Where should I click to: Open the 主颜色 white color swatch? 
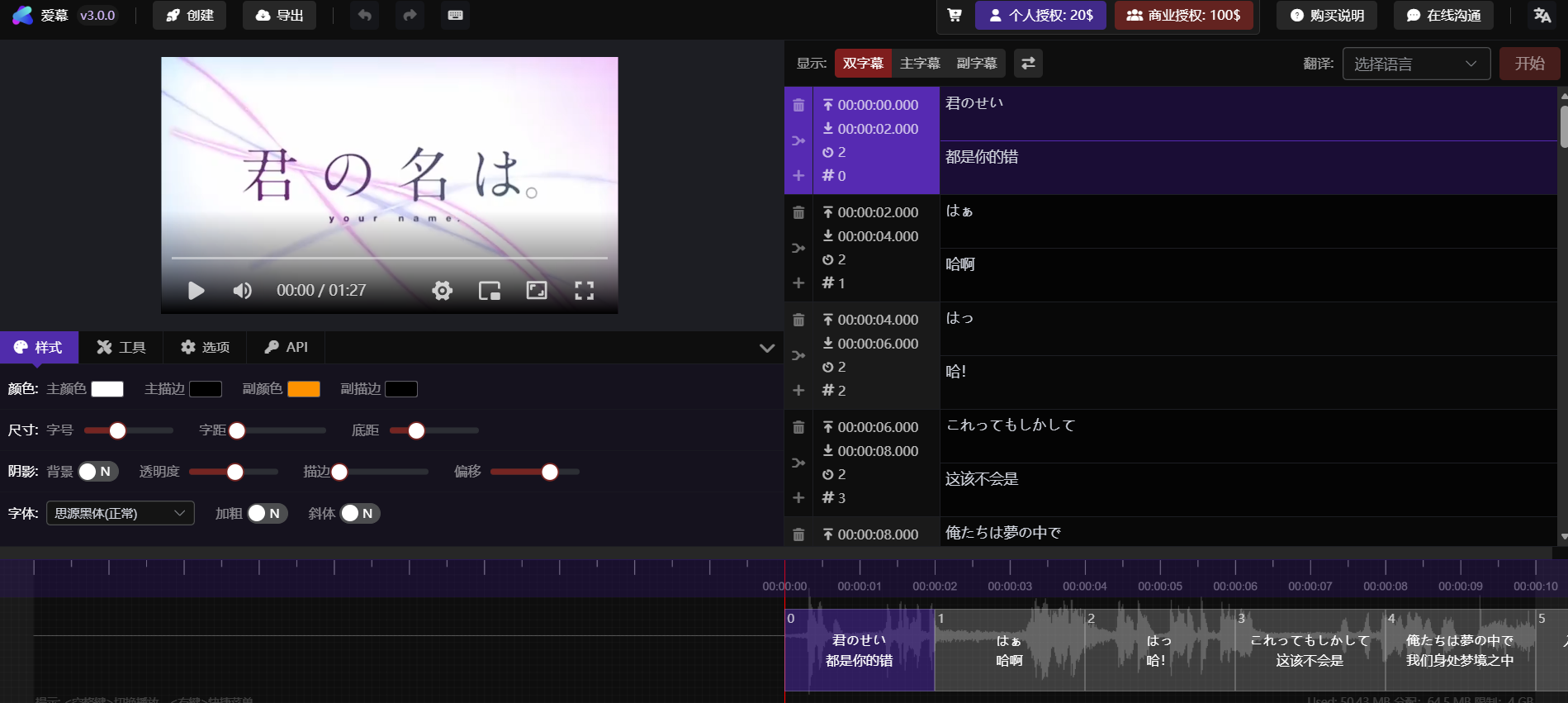(x=107, y=389)
